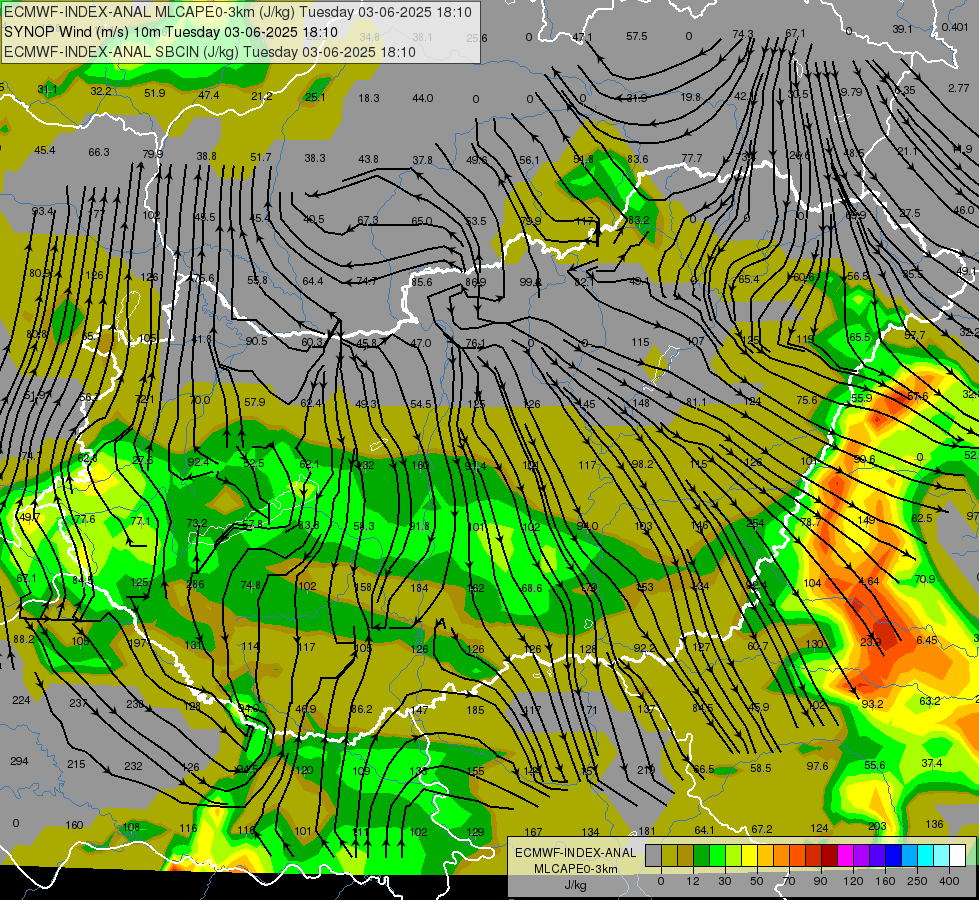This screenshot has height=900, width=979.
Task: Click the '68.6' value on the map
Action: point(531,588)
